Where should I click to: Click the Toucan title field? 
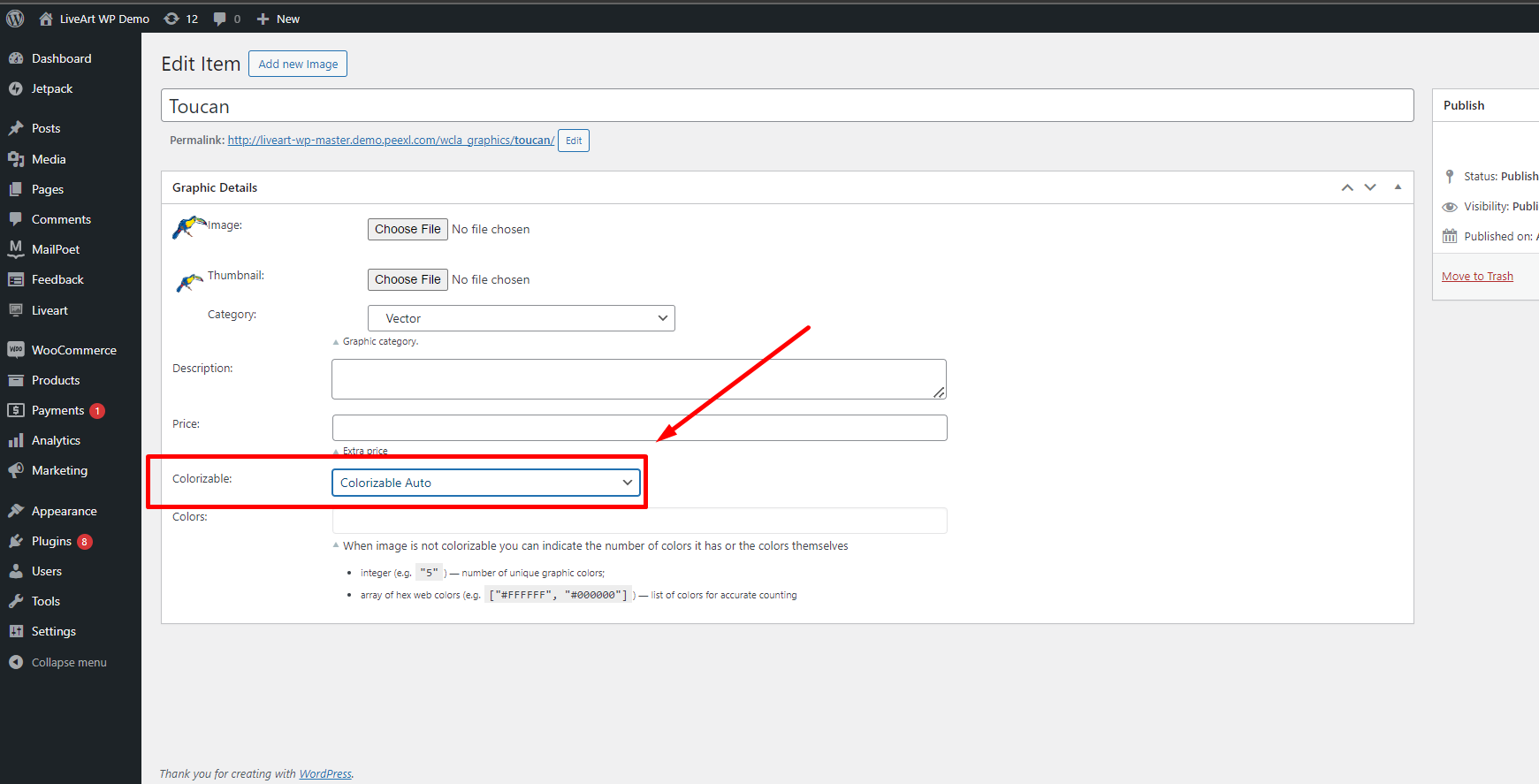tap(787, 106)
